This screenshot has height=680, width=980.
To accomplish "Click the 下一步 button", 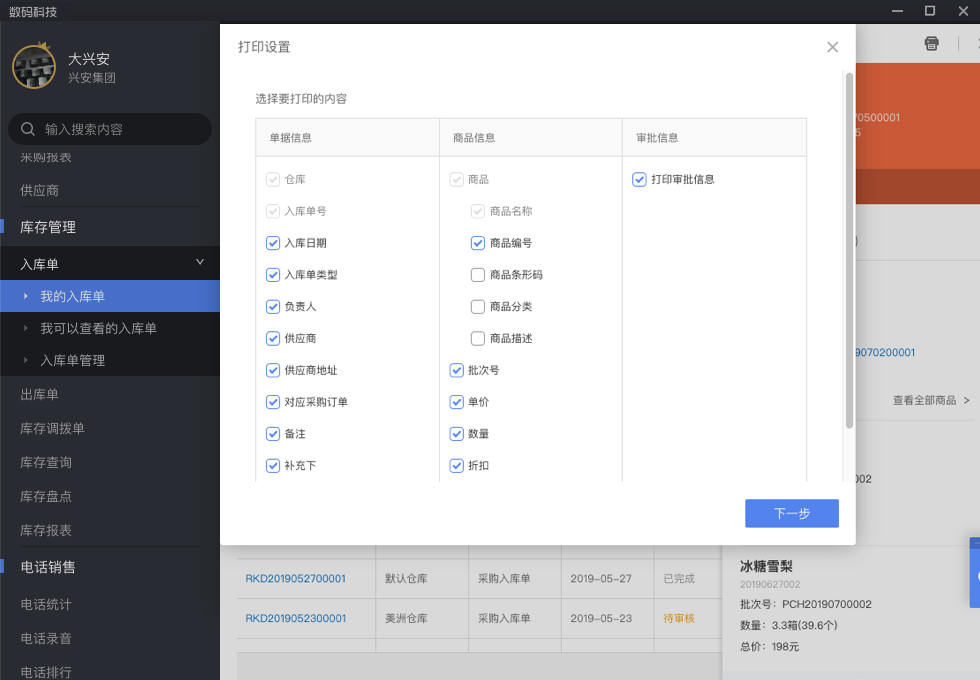I will pyautogui.click(x=791, y=513).
